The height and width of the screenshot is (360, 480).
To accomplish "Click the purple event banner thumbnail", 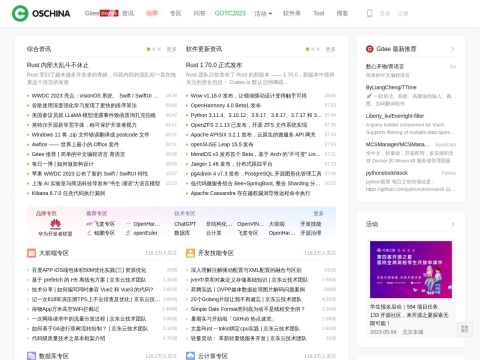I will pos(411,269).
